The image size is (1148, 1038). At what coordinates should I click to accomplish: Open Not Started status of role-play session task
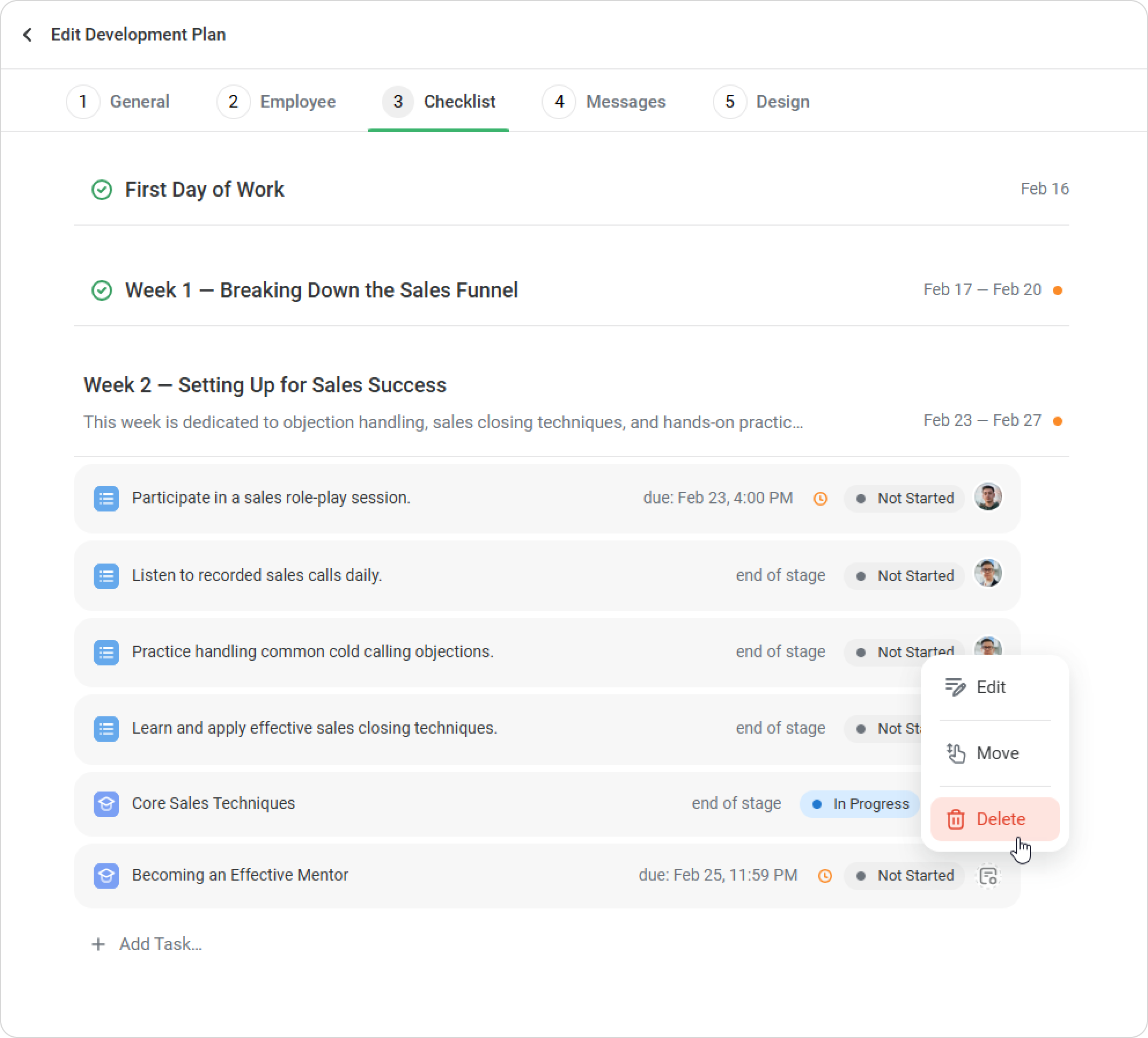click(x=905, y=498)
